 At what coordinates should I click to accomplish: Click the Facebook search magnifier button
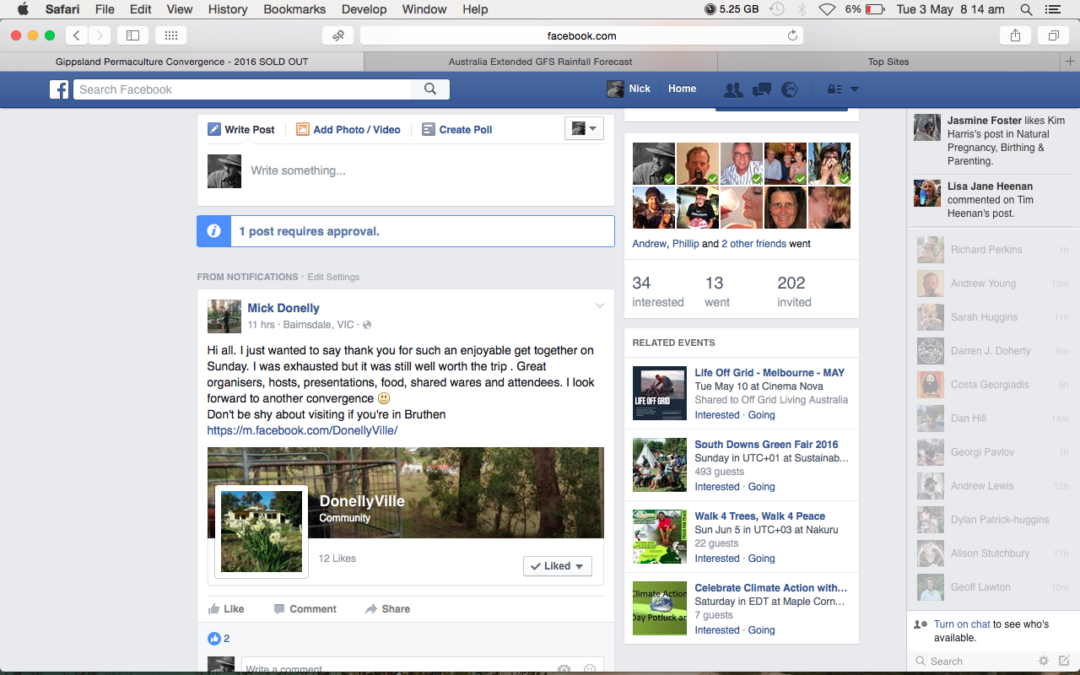pos(430,89)
